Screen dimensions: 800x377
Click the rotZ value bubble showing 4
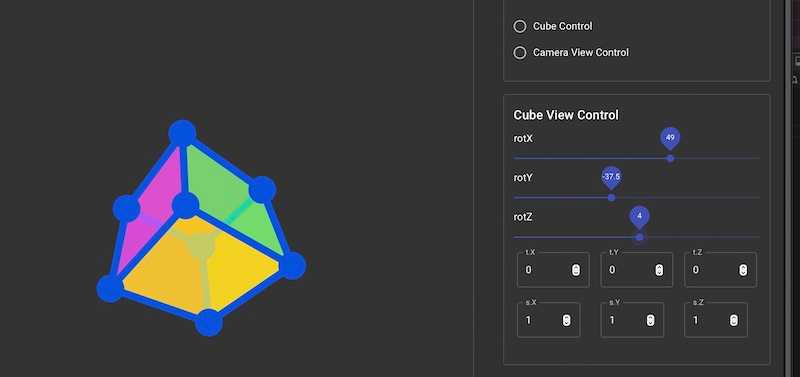point(639,216)
